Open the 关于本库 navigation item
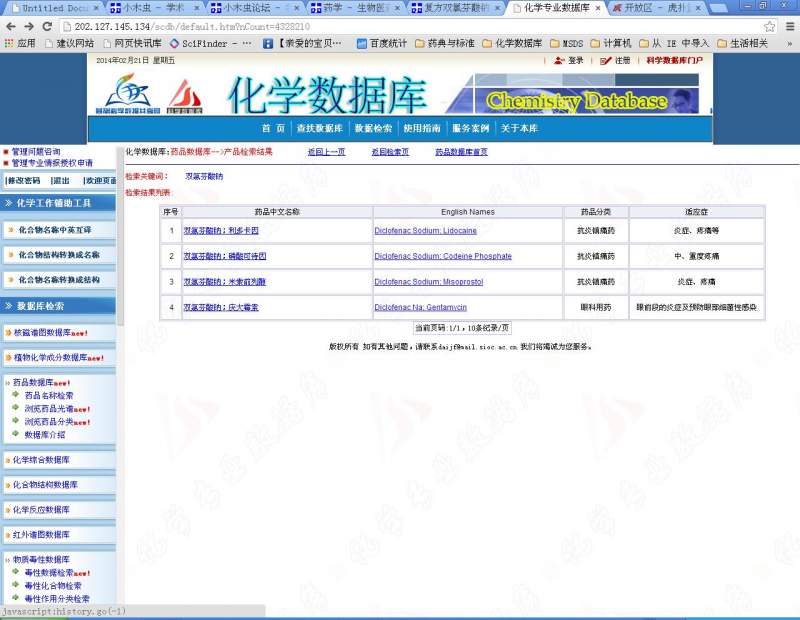This screenshot has height=620, width=800. [519, 128]
